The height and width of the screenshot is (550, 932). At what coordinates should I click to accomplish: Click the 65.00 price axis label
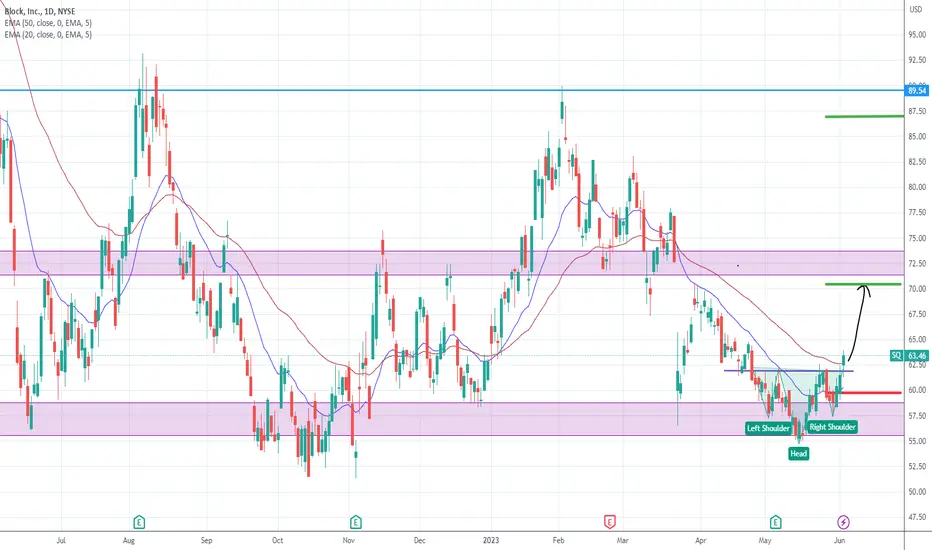click(x=917, y=340)
